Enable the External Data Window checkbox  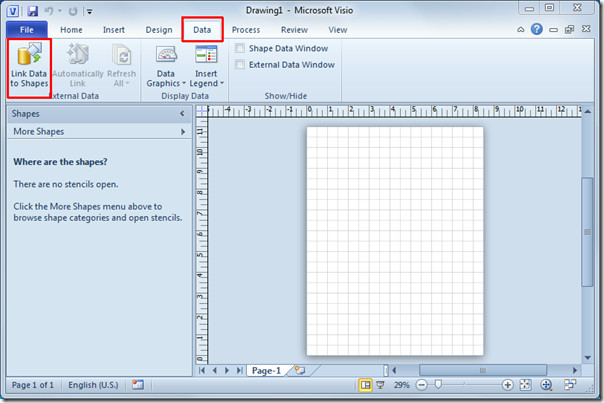240,65
